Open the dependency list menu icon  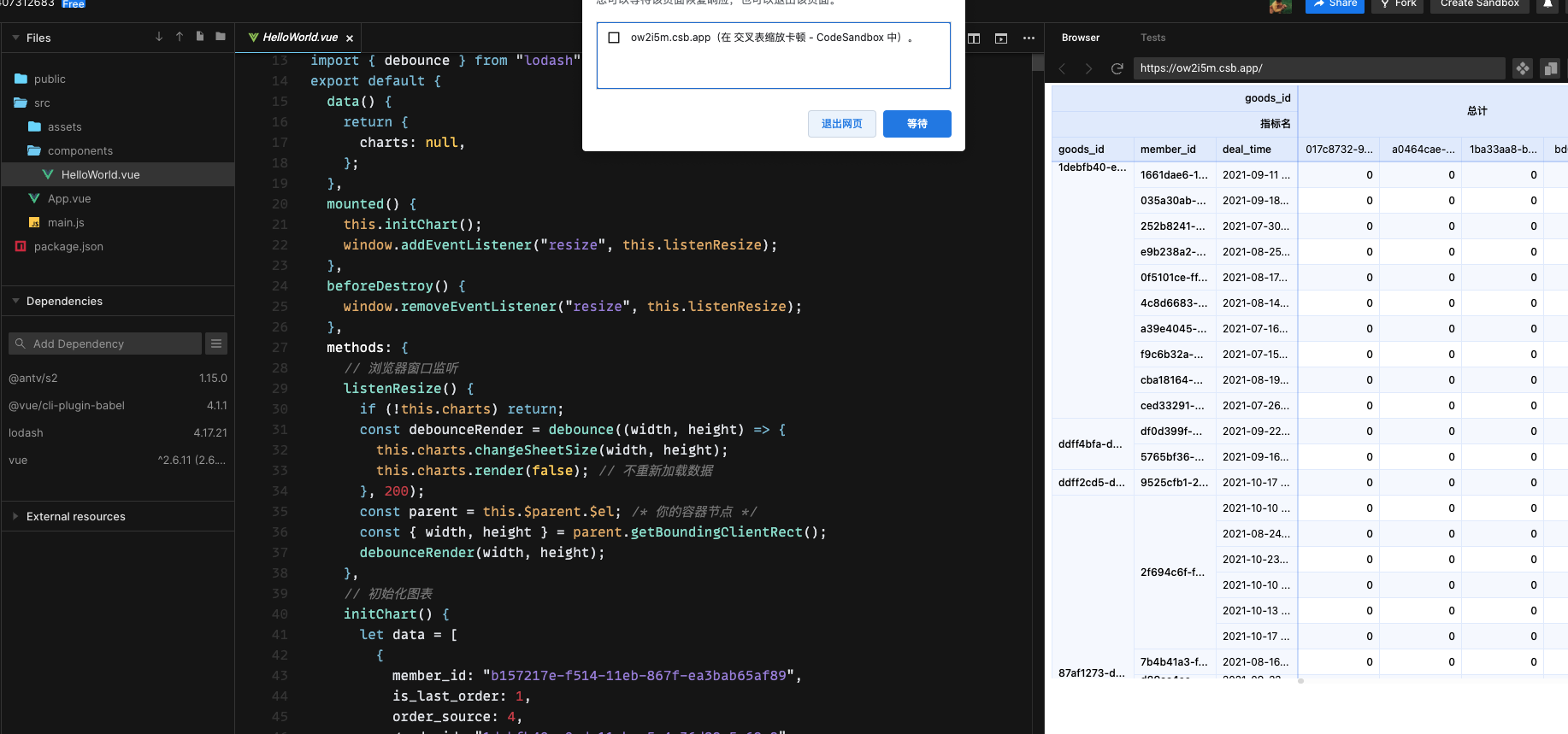[x=216, y=344]
